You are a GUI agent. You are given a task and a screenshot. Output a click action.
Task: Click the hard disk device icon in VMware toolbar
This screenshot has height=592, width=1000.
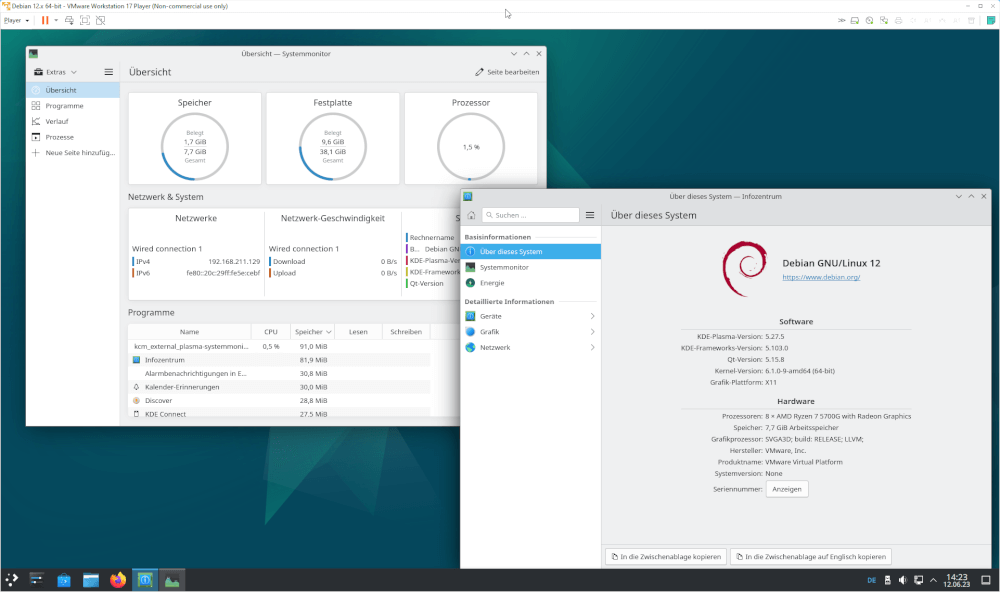855,20
